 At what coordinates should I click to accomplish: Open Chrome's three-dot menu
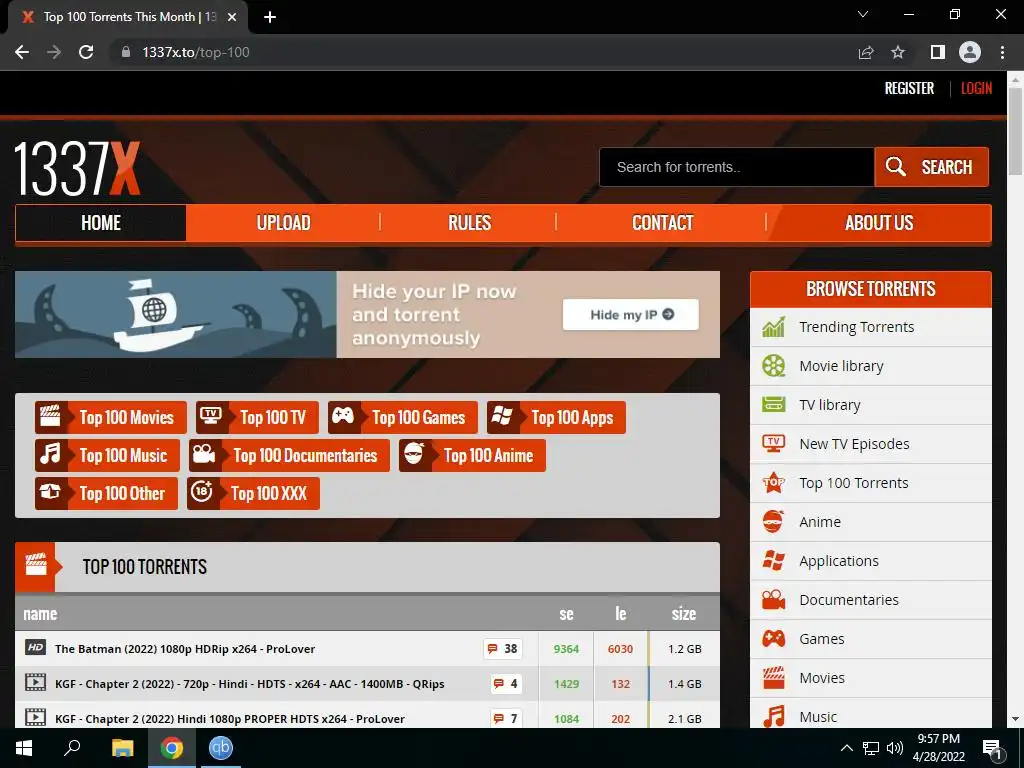coord(1002,52)
